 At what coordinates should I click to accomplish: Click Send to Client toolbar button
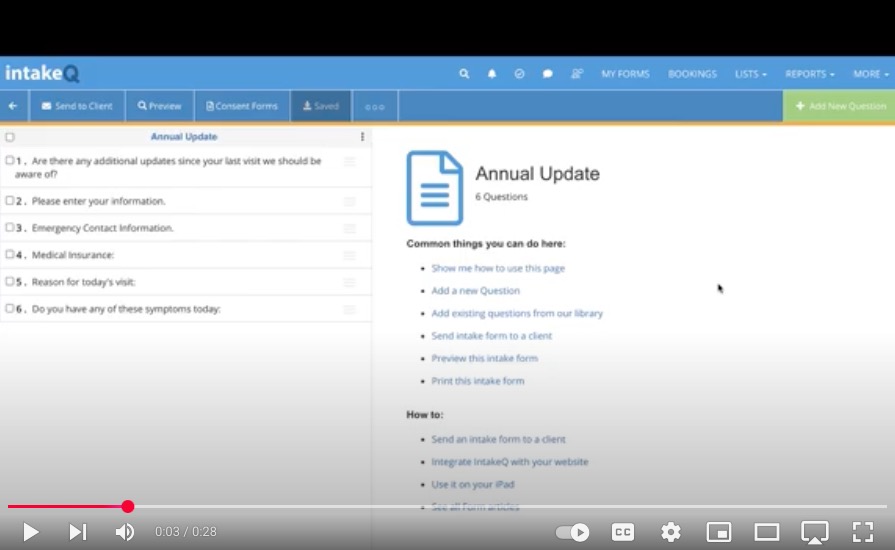click(x=77, y=106)
